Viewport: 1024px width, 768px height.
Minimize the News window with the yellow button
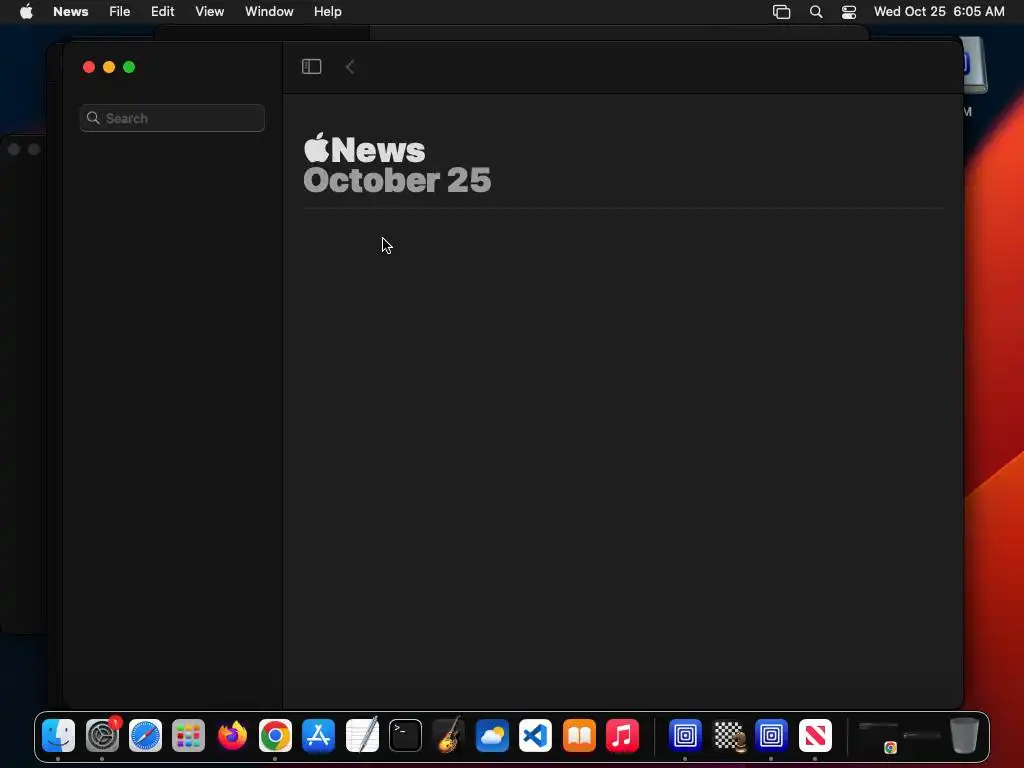[109, 67]
